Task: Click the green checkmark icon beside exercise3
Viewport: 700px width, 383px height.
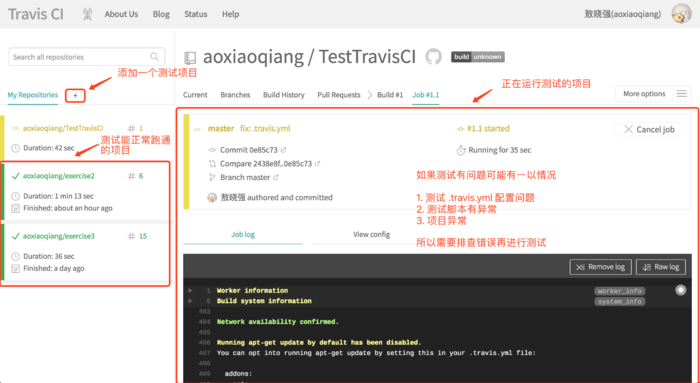Action: (x=15, y=236)
